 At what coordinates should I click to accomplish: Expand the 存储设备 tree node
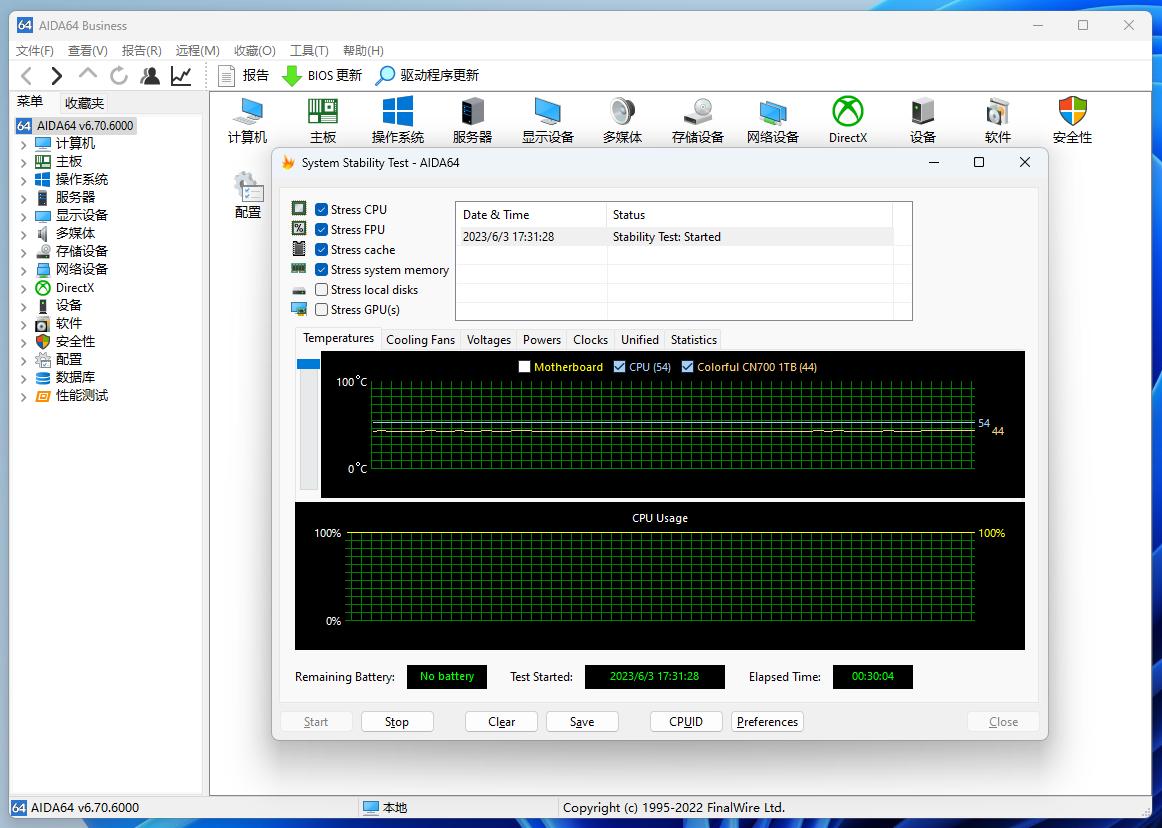pyautogui.click(x=24, y=252)
